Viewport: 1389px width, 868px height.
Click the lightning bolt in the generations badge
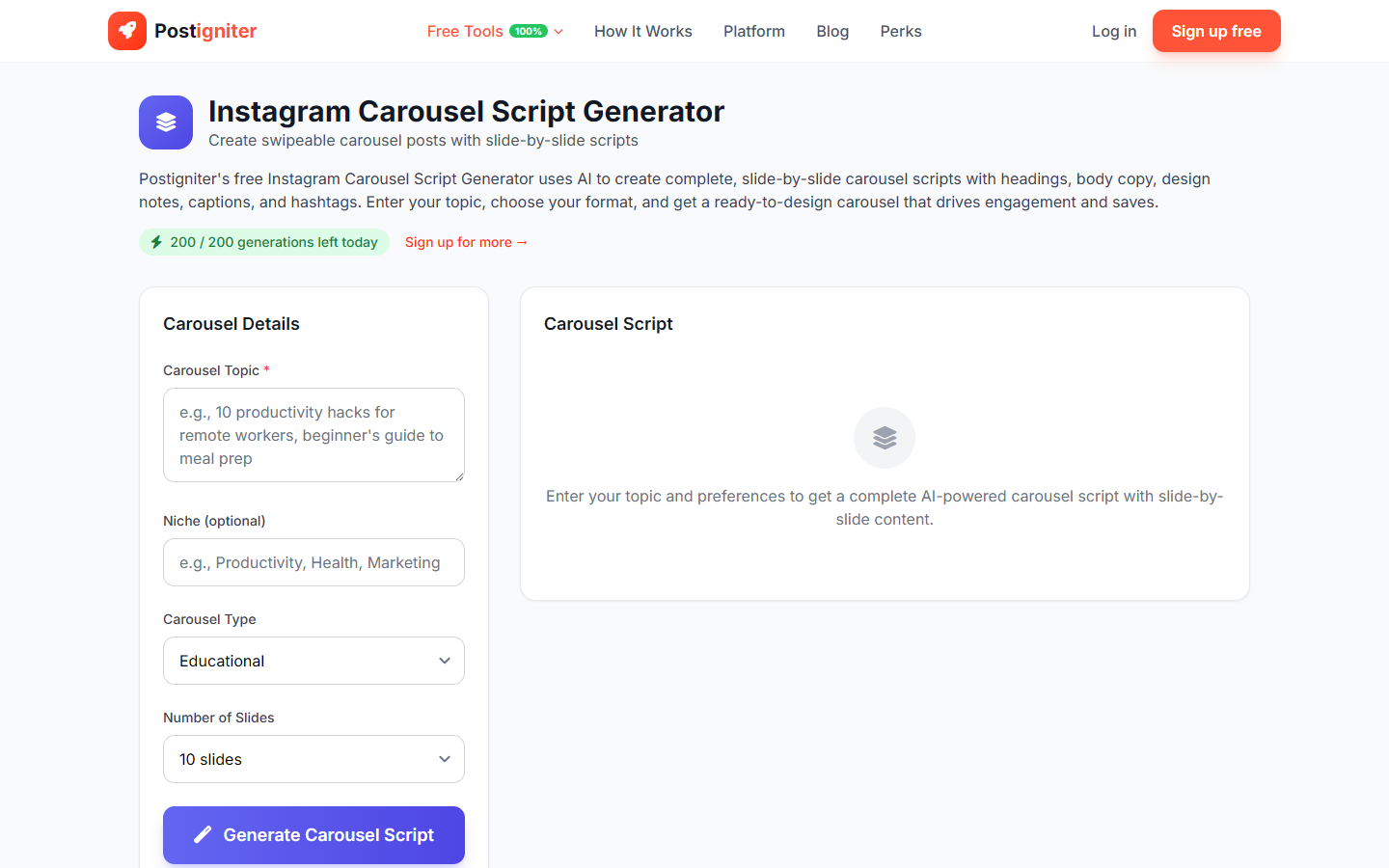click(156, 241)
